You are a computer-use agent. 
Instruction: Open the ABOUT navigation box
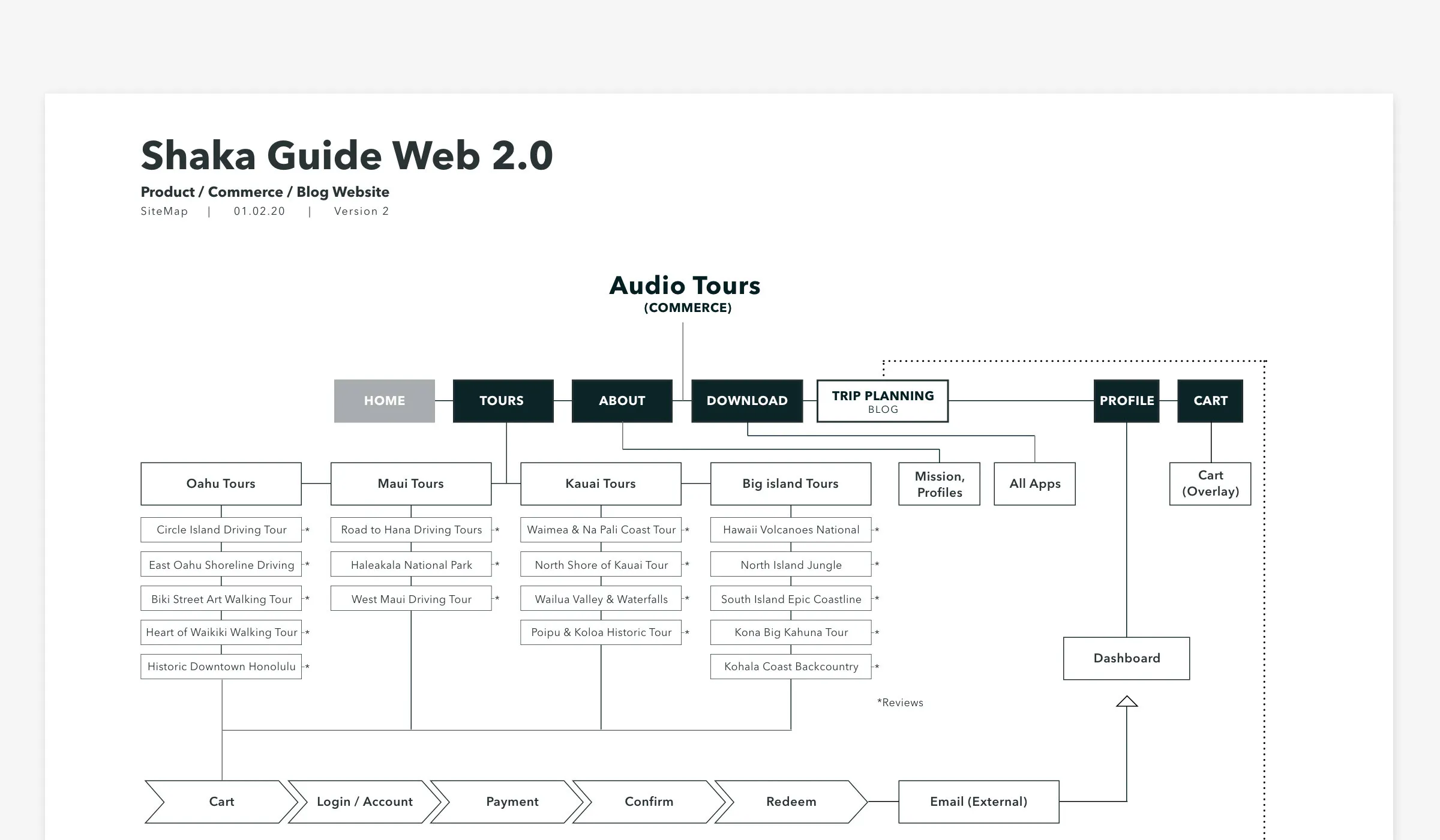[x=622, y=401]
